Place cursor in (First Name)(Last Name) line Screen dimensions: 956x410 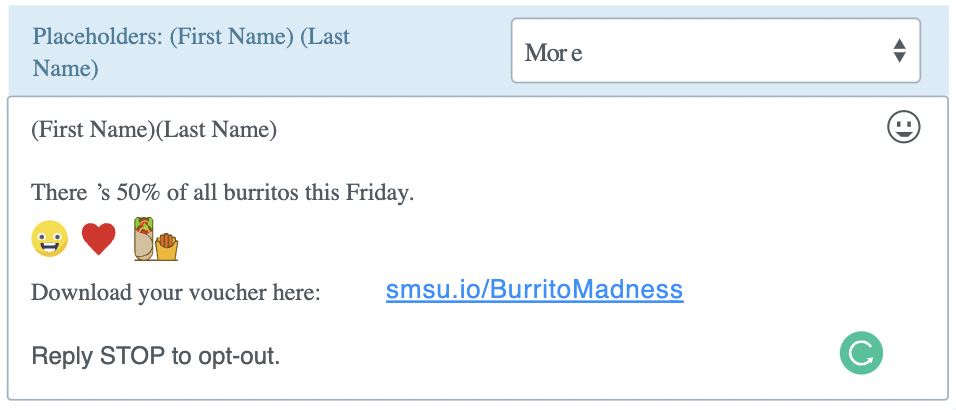(154, 130)
